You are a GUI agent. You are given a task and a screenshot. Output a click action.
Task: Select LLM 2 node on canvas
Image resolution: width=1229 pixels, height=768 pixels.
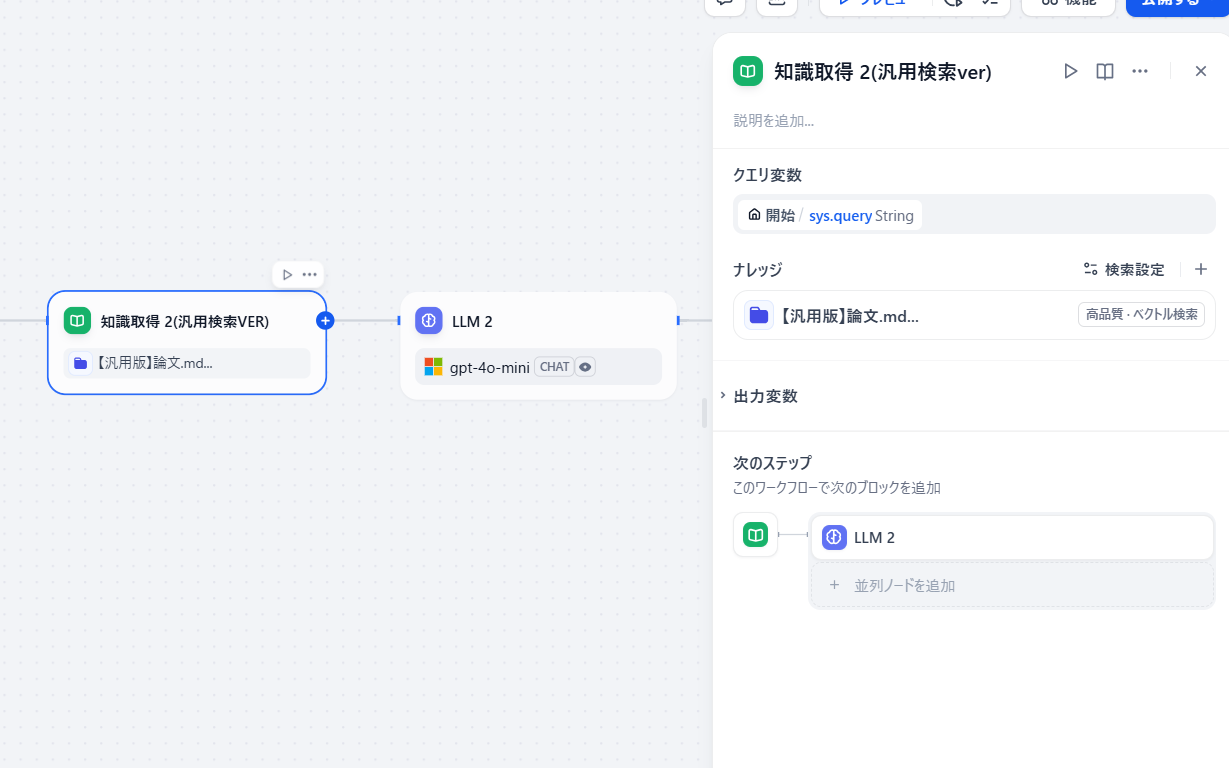(539, 345)
